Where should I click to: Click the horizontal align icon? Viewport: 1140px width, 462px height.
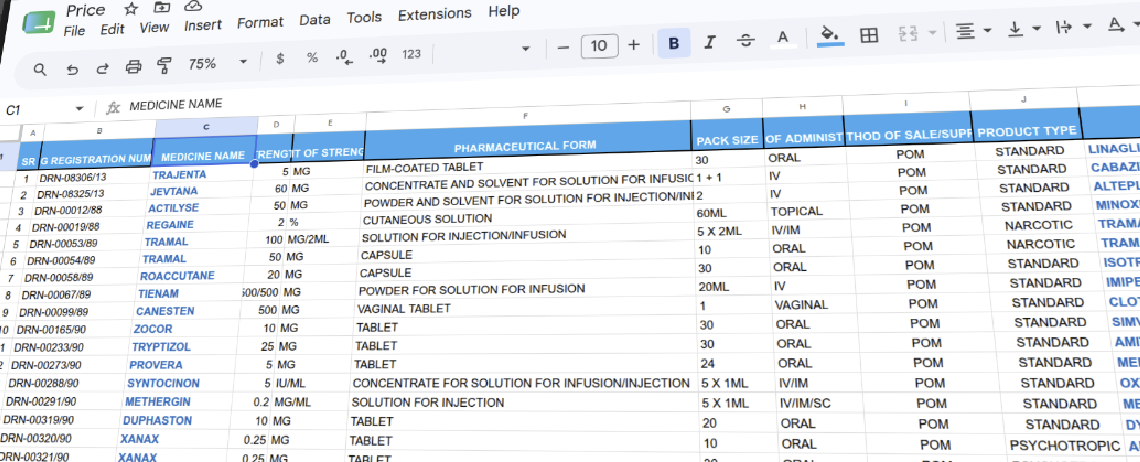coord(965,31)
